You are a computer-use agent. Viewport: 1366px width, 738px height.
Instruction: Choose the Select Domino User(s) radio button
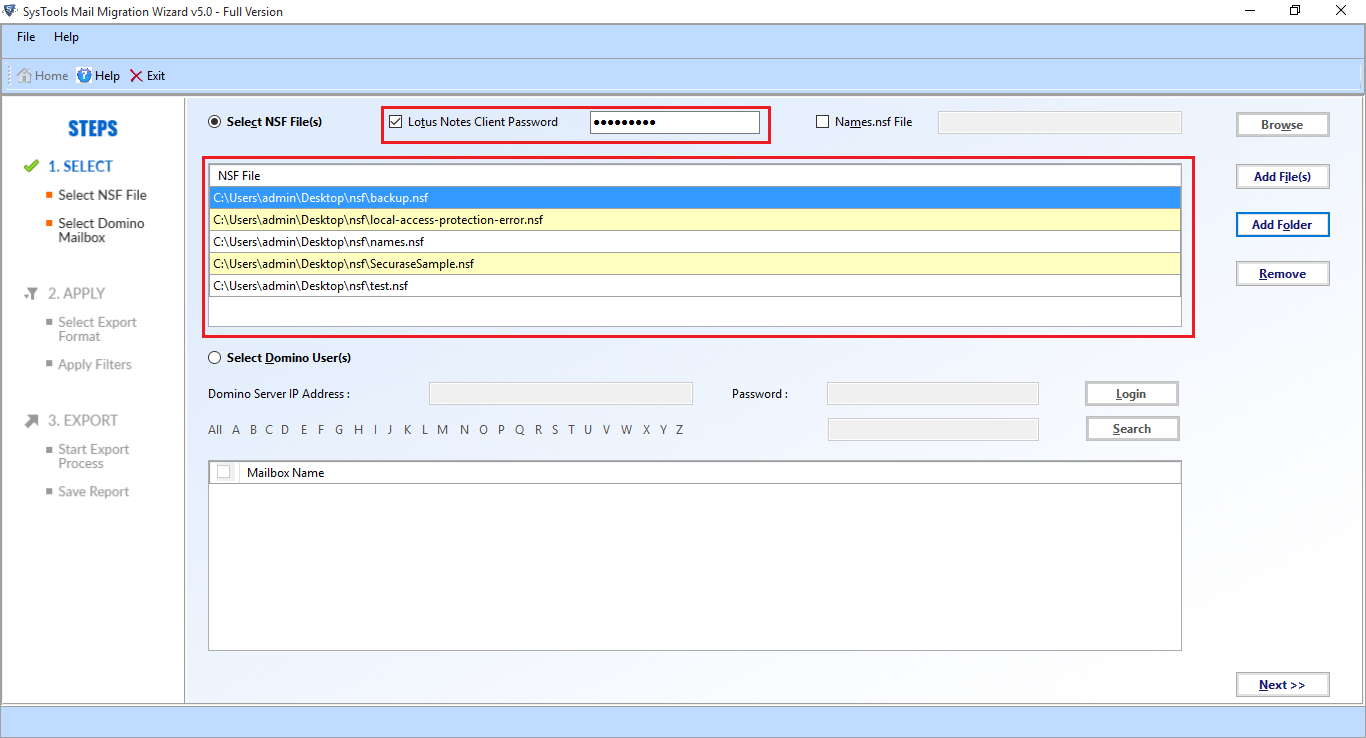click(214, 358)
